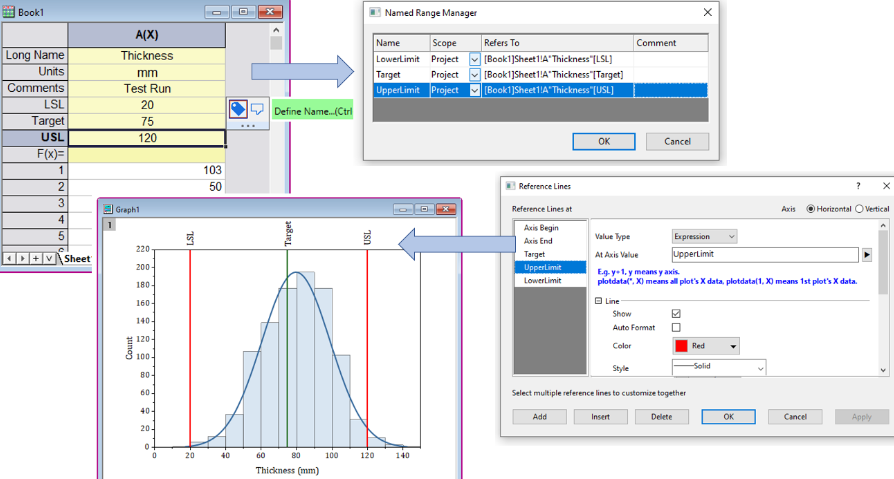Click the add sheet plus icon
Screen dimensions: 894x479
coord(36,258)
